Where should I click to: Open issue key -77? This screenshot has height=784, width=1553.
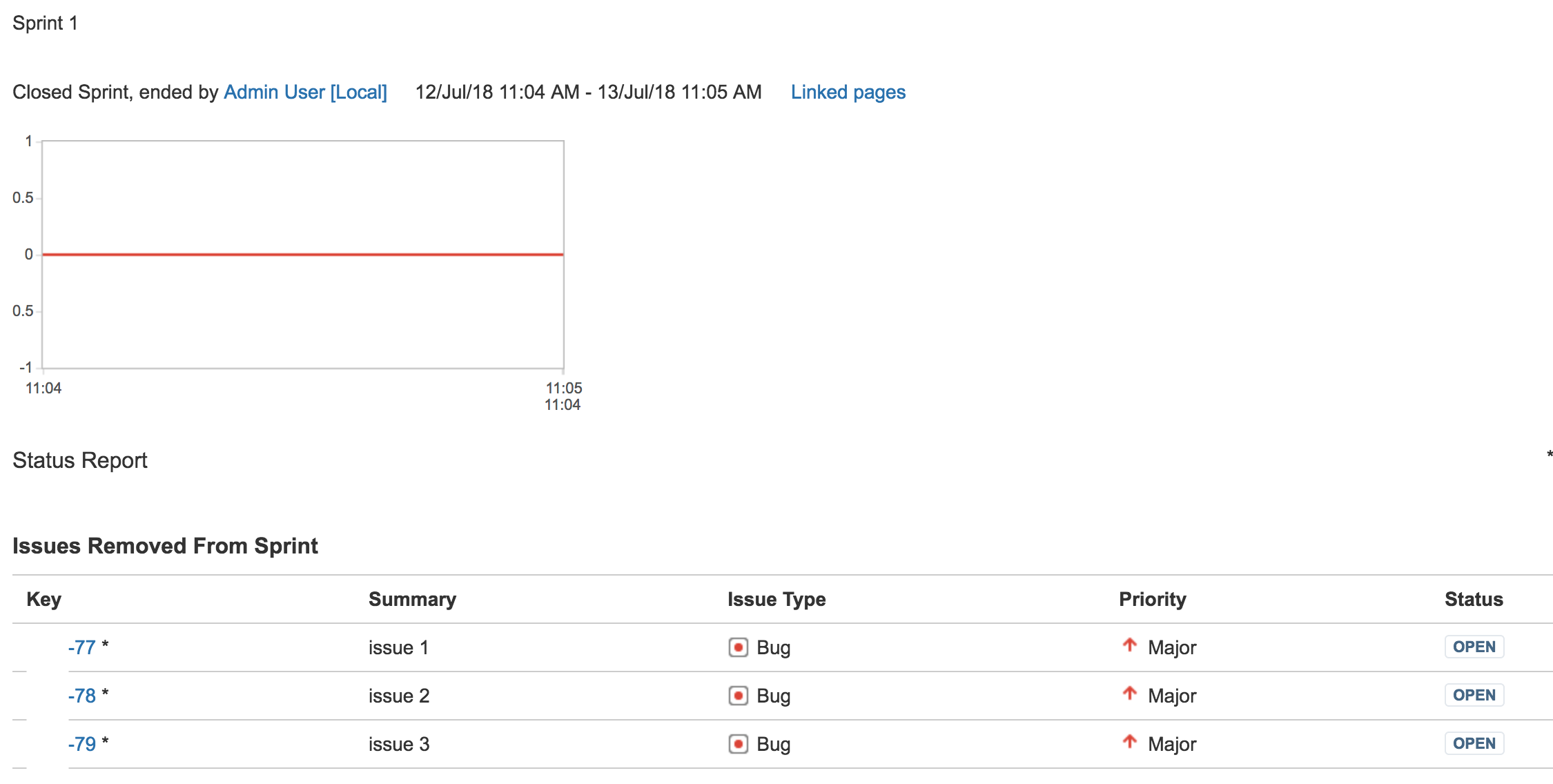coord(82,647)
